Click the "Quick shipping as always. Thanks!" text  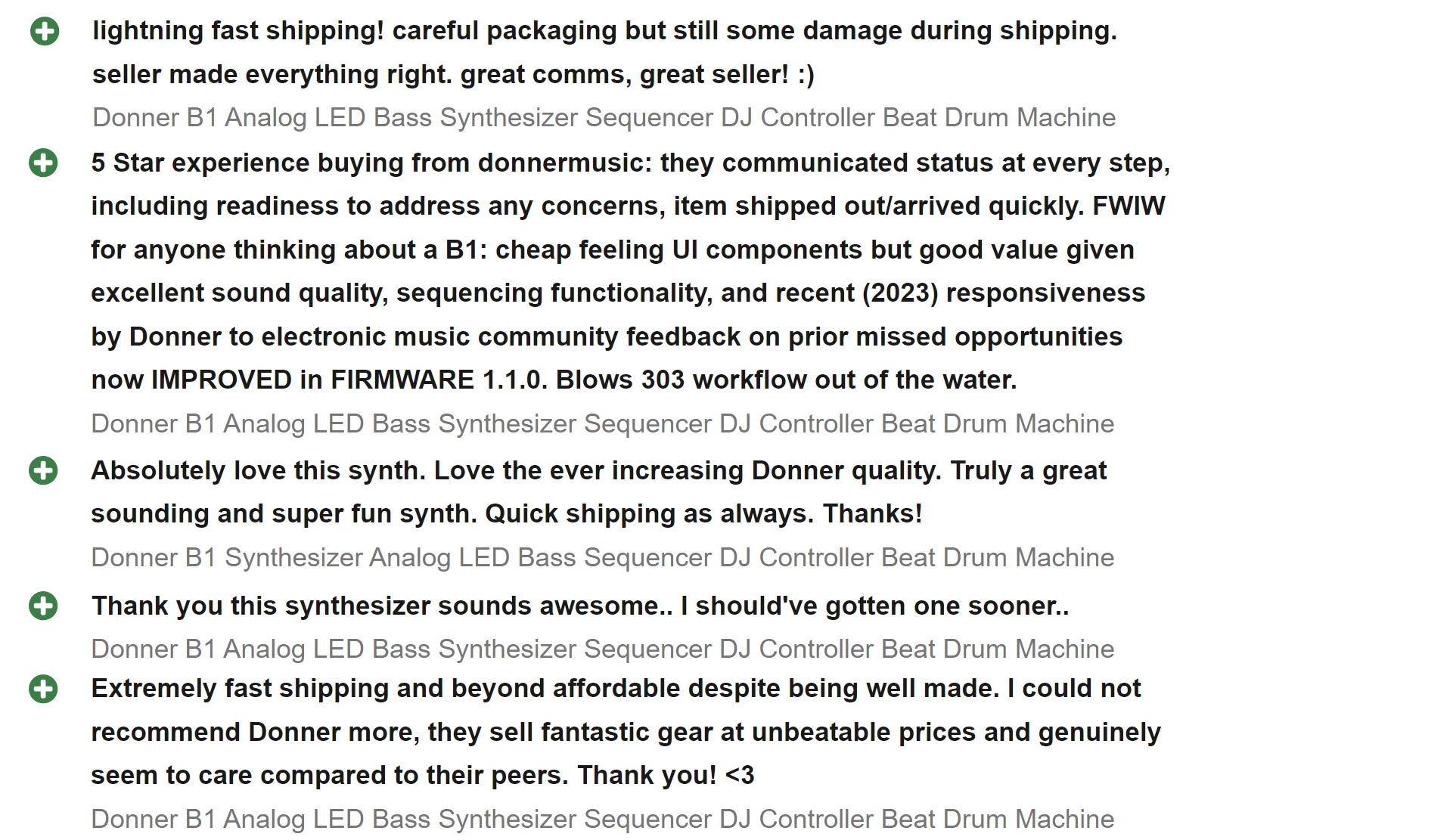pos(703,514)
